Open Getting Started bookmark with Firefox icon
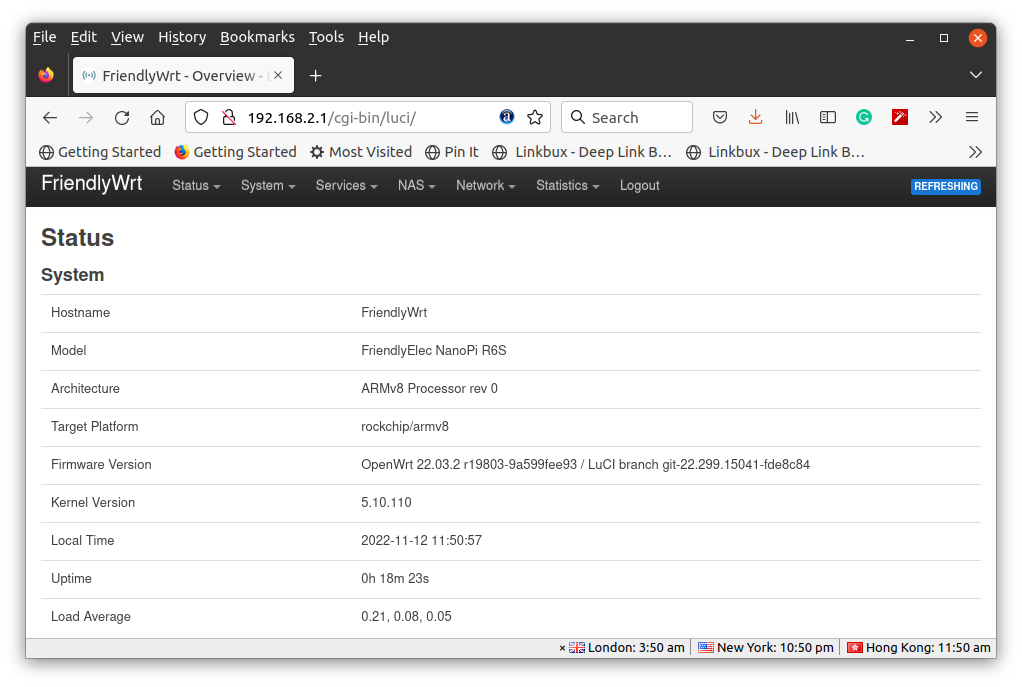The width and height of the screenshot is (1022, 687). 235,152
